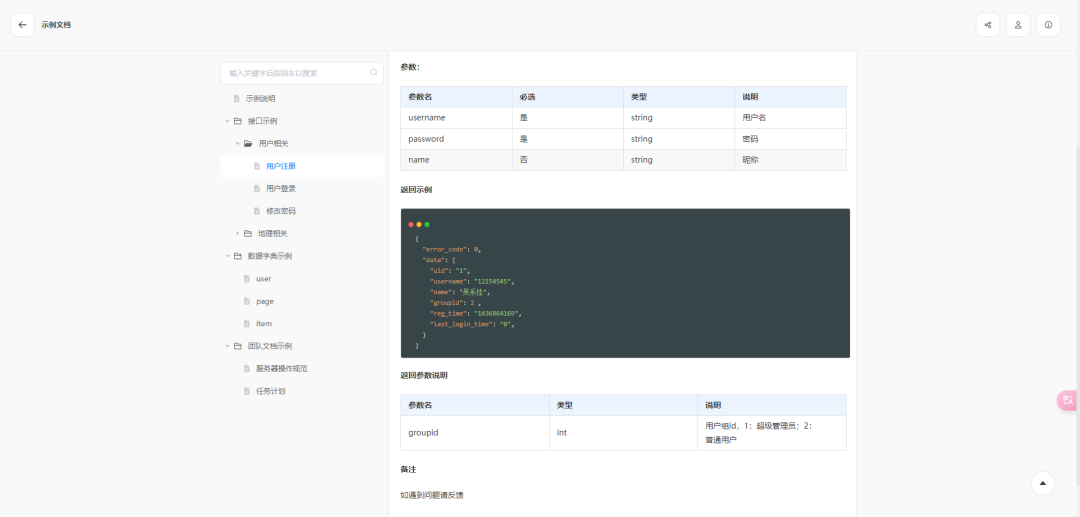Click the pink floating translate widget

coord(1068,400)
